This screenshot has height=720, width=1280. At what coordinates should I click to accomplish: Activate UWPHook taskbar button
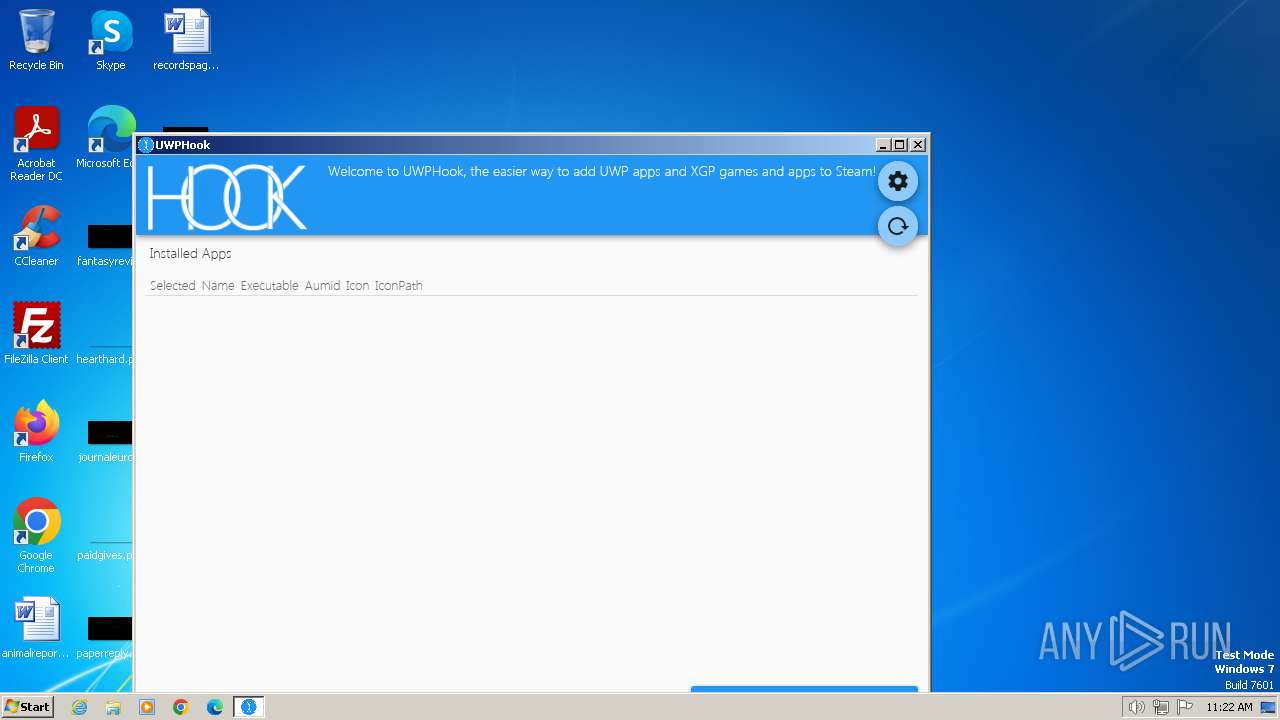click(x=249, y=707)
